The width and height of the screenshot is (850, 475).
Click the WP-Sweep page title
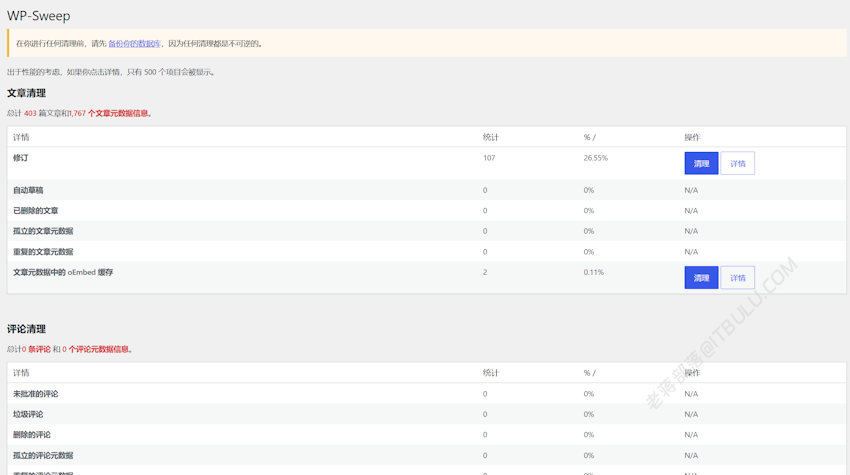[38, 16]
